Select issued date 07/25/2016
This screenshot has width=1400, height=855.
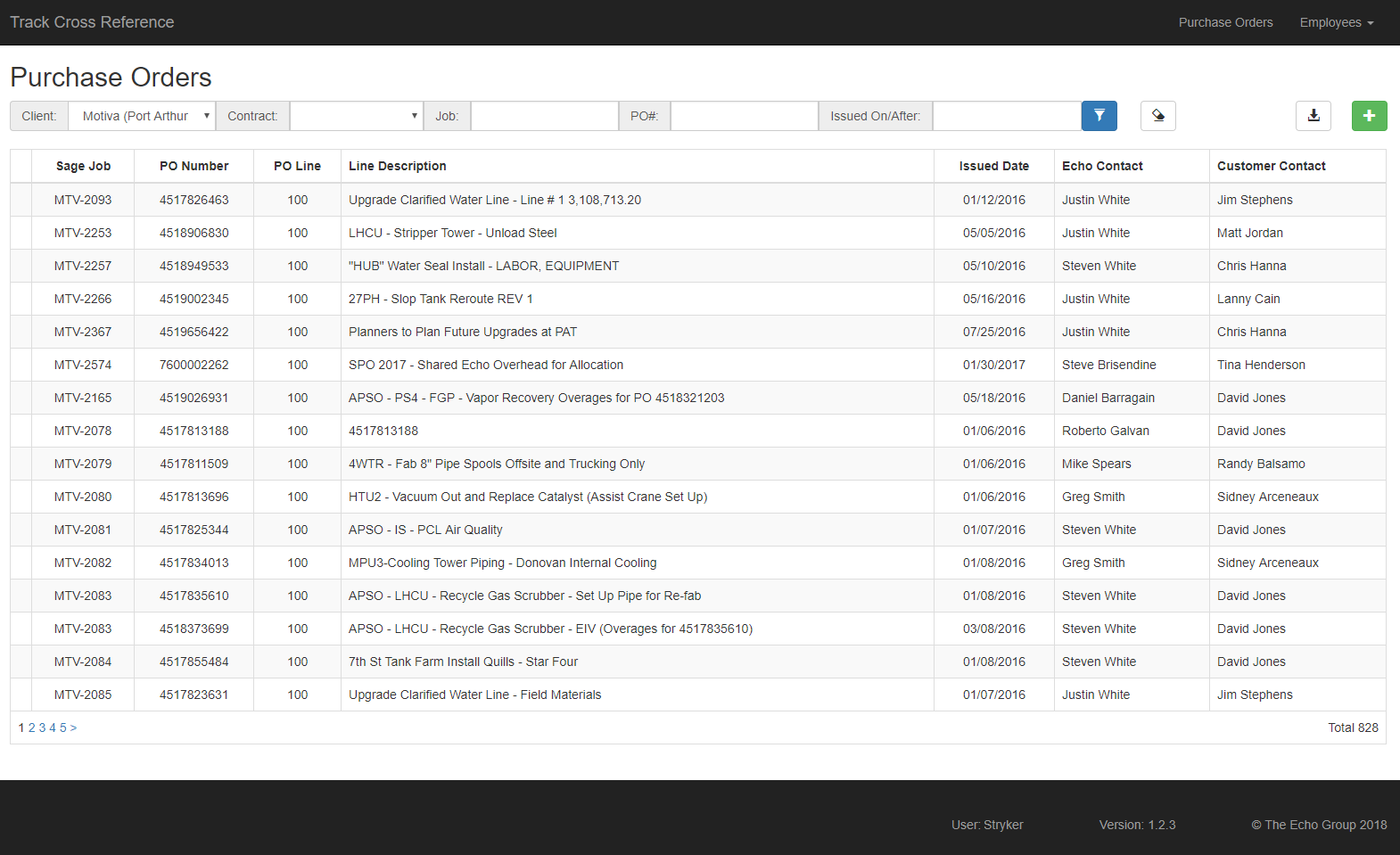pyautogui.click(x=993, y=332)
